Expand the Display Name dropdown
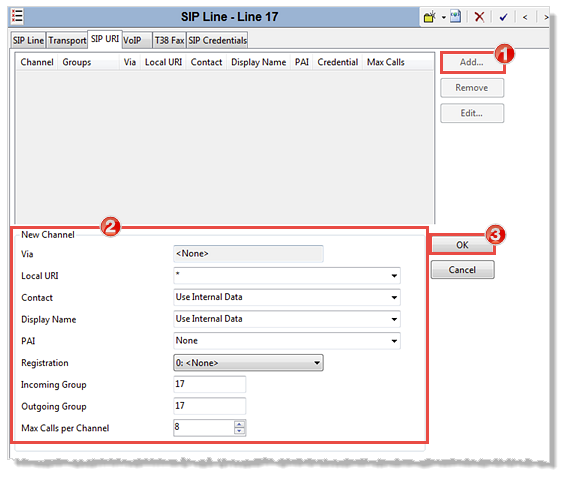562x477 pixels. 394,319
